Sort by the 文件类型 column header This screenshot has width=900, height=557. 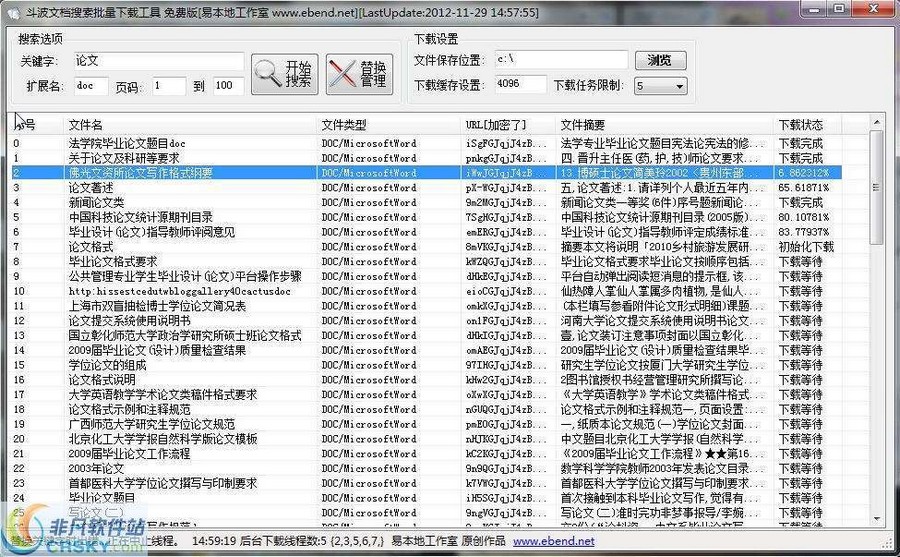pos(389,125)
